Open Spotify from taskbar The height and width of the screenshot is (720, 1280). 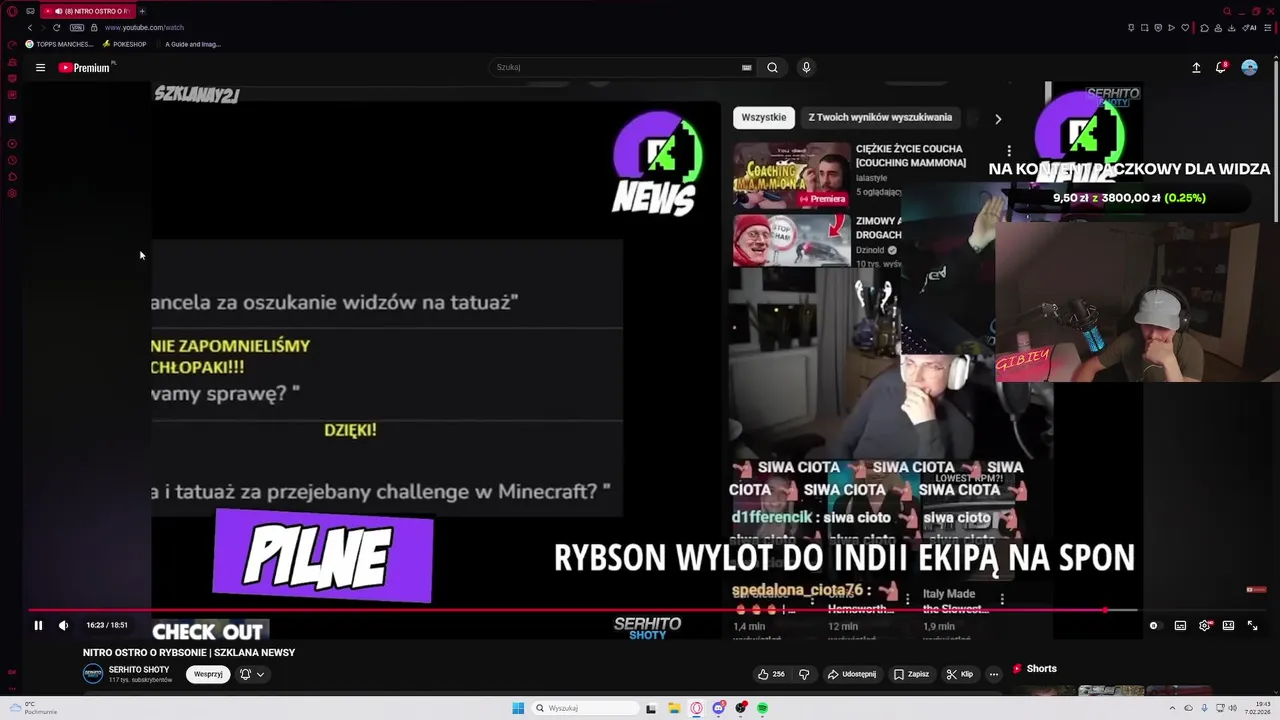[762, 708]
